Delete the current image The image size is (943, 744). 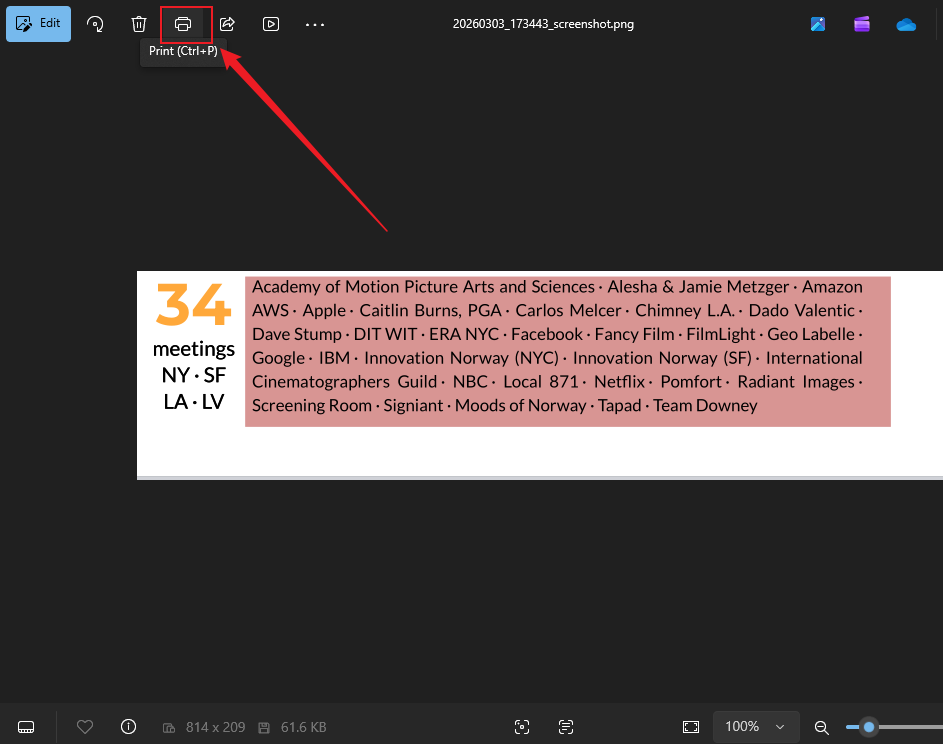pyautogui.click(x=139, y=24)
